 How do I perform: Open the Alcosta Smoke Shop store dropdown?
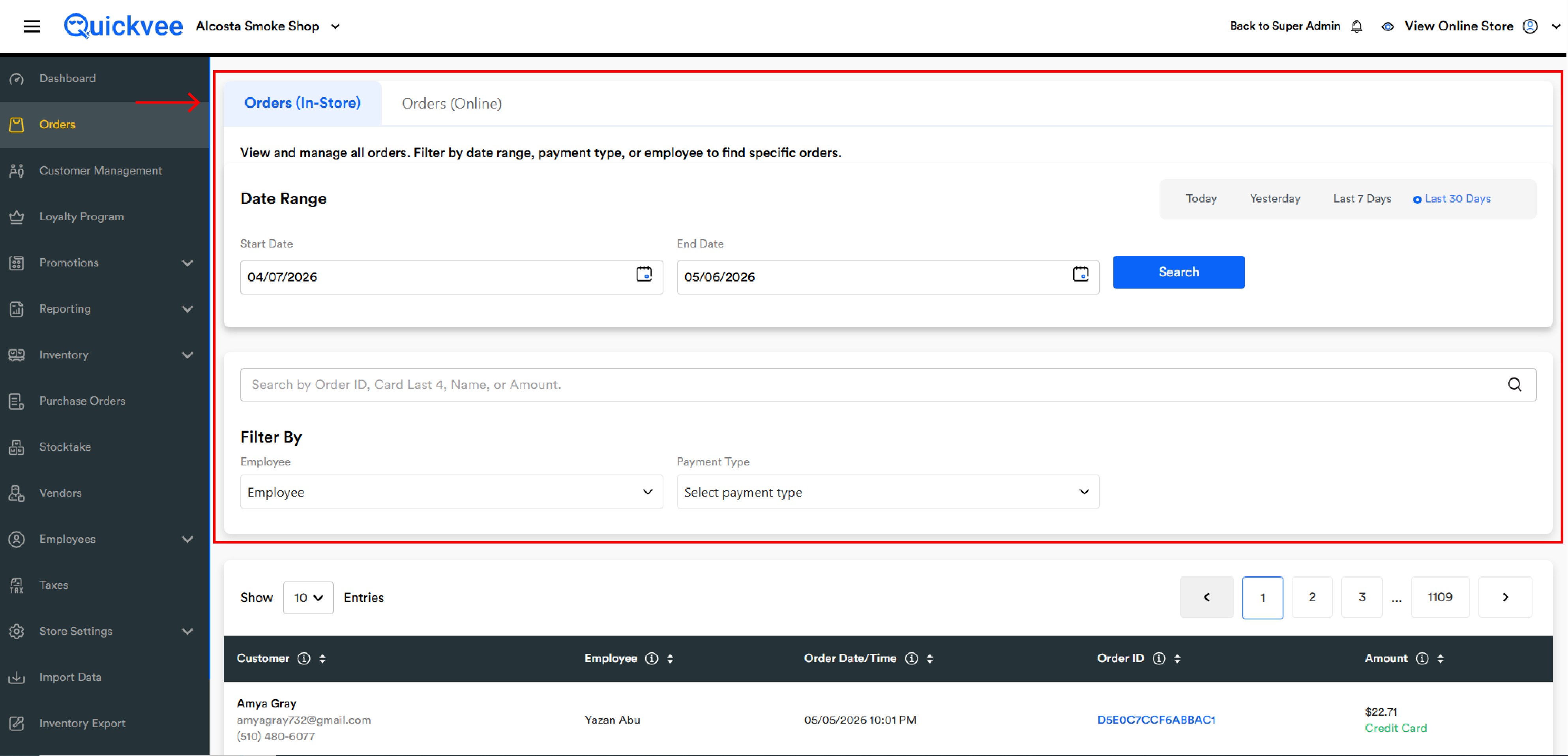coord(268,26)
